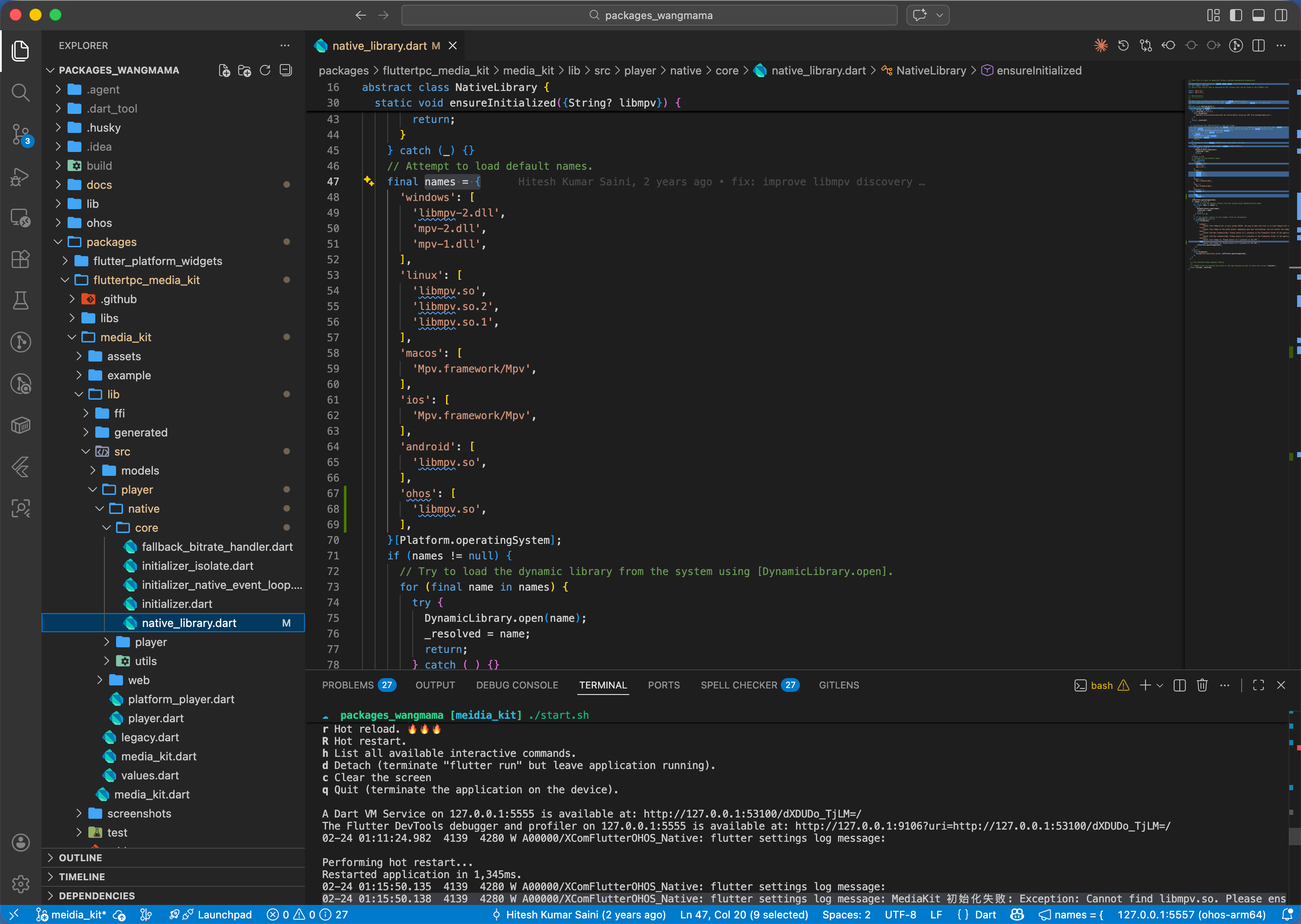Toggle the bottom panel visibility

tap(1258, 15)
